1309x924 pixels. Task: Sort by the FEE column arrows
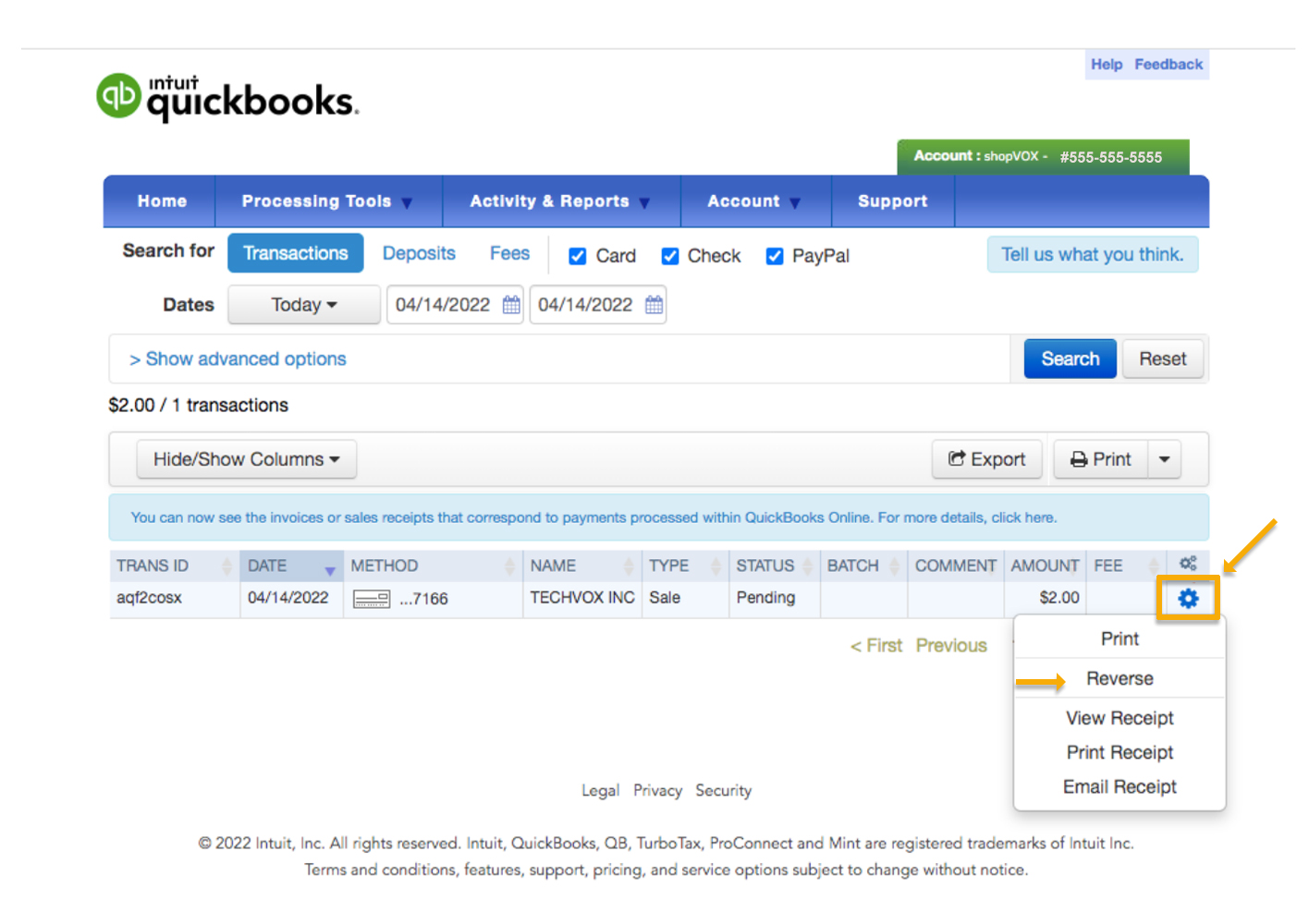pyautogui.click(x=1154, y=565)
